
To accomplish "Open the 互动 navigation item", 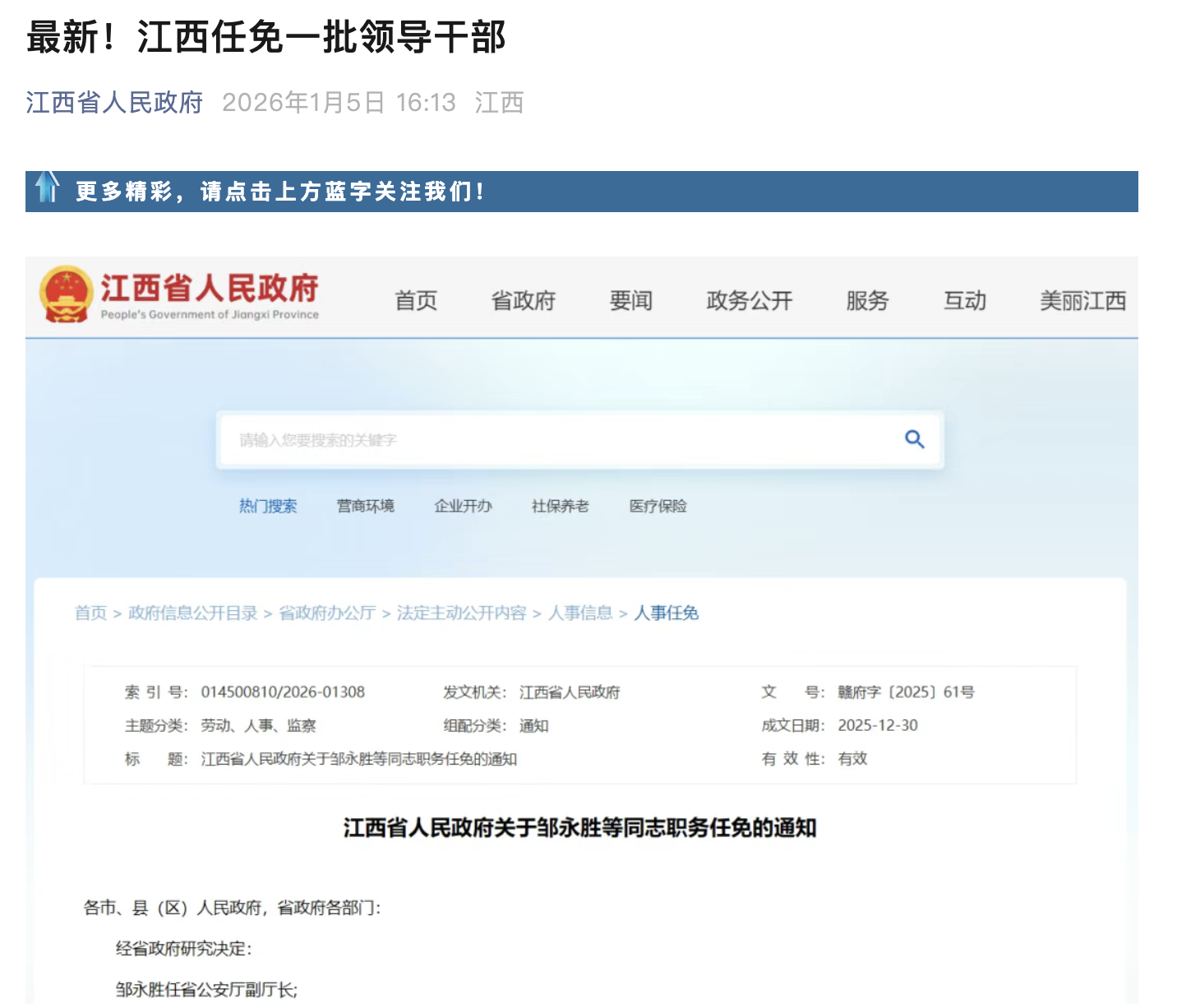I will (964, 301).
